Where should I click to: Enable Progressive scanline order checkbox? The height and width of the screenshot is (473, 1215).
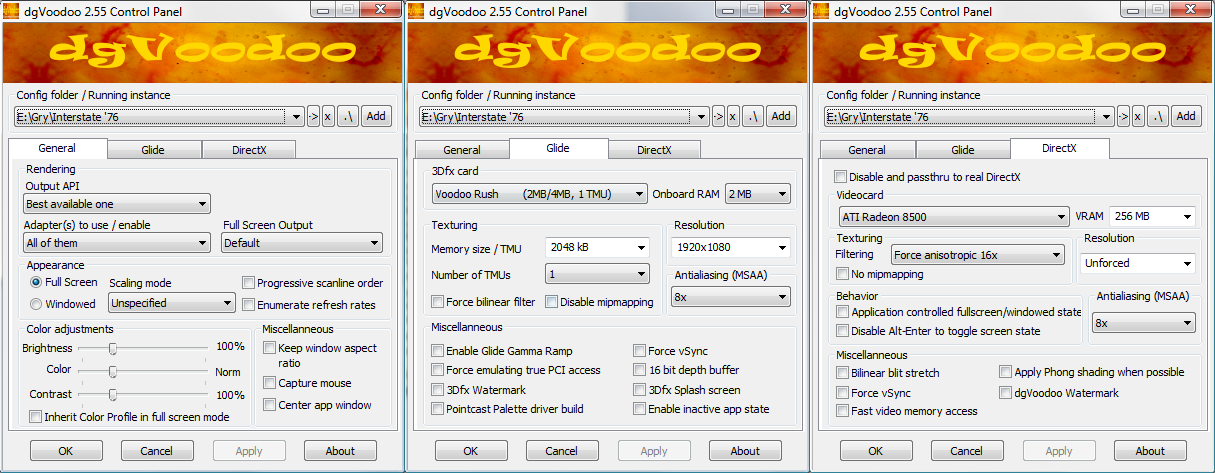point(249,283)
